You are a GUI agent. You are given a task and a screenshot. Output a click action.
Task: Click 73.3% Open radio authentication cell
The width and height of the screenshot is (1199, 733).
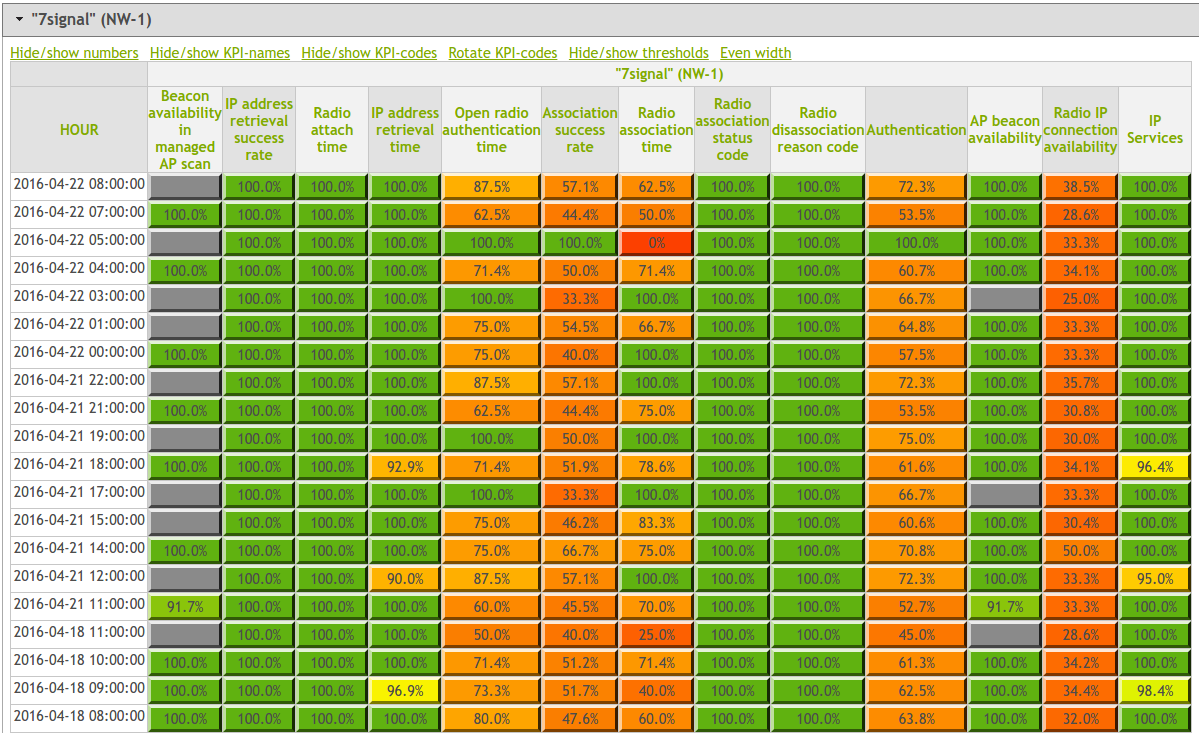click(491, 691)
